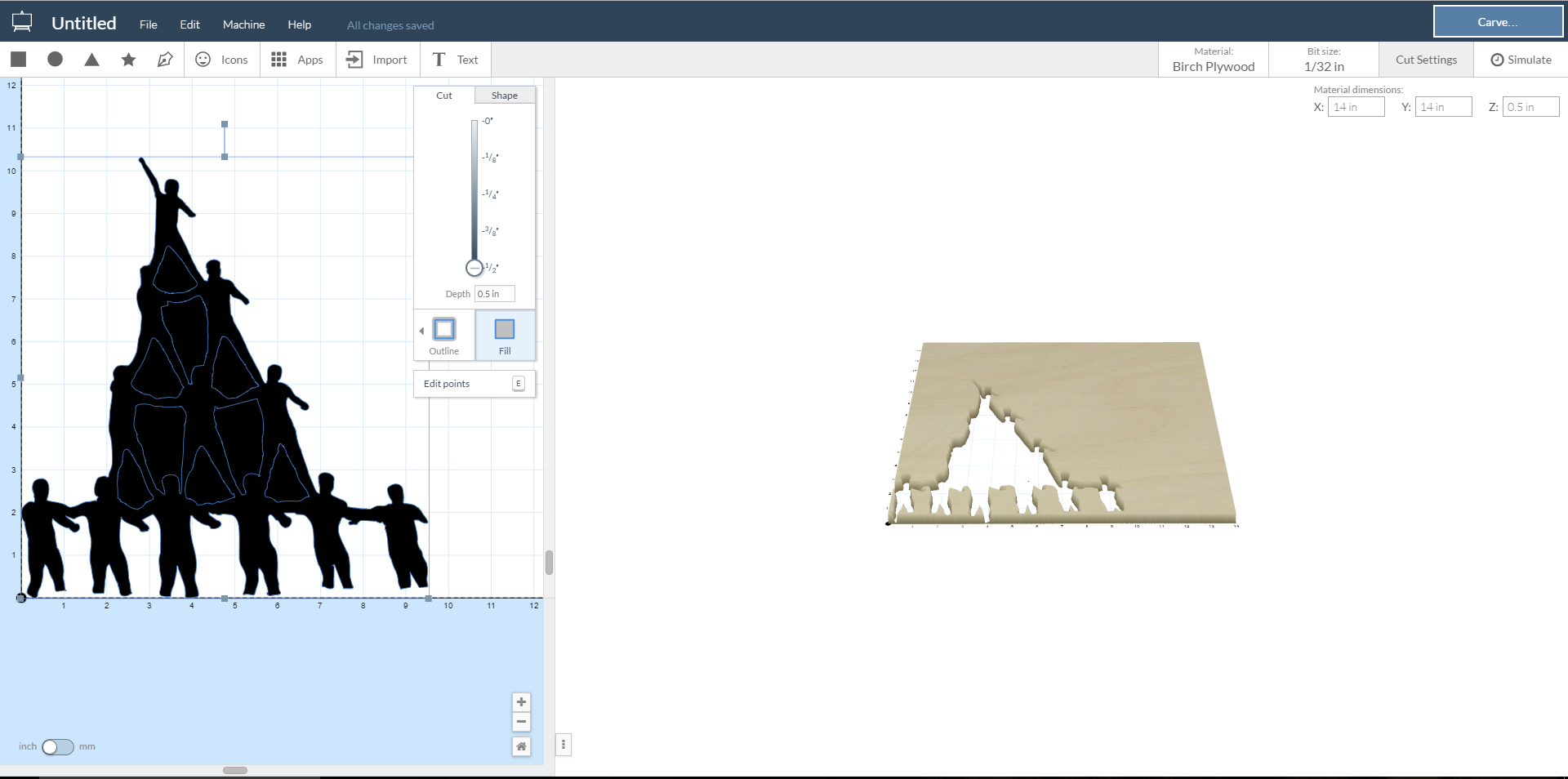Open the Icons library

tap(222, 60)
